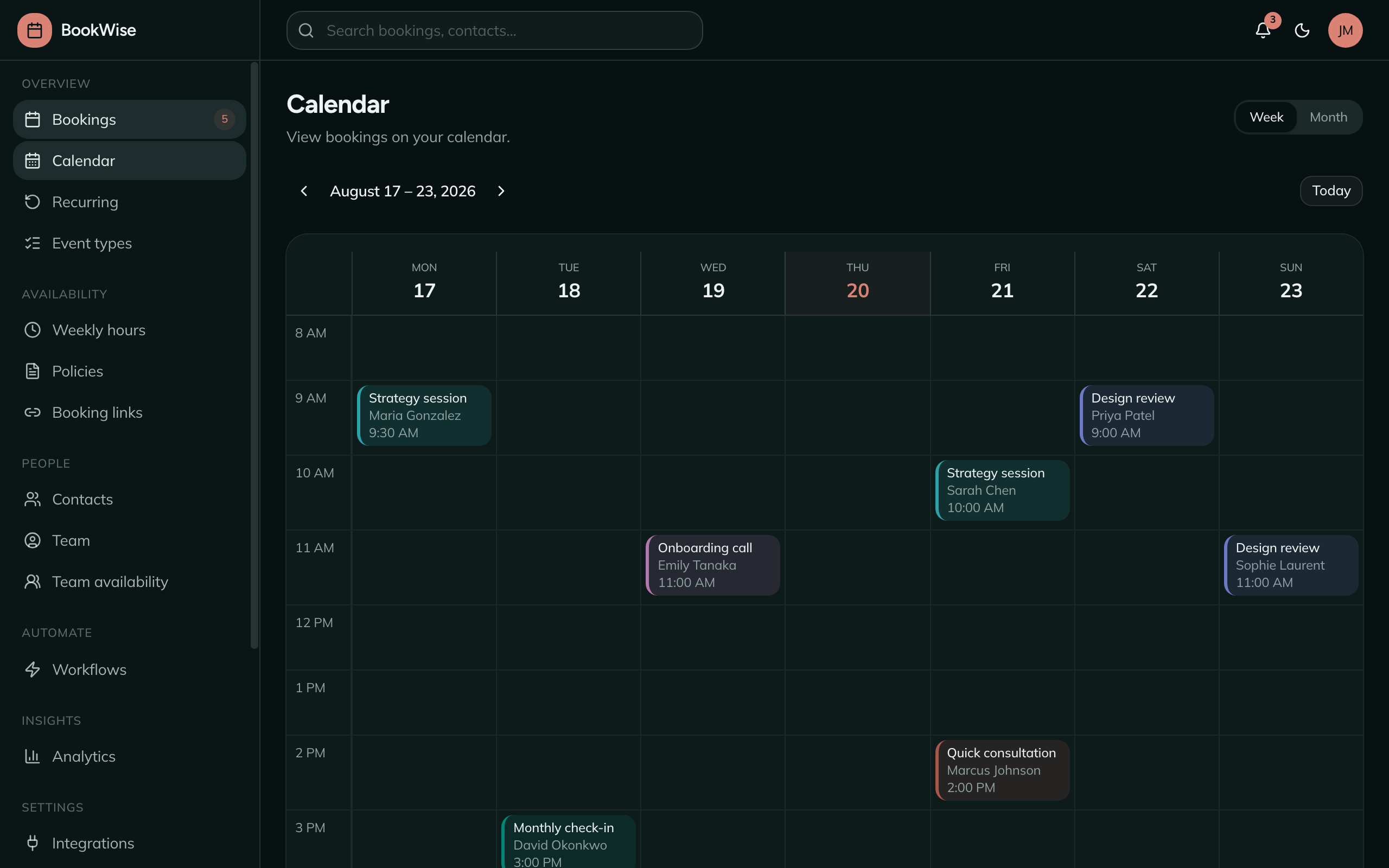The width and height of the screenshot is (1389, 868).
Task: Click the BookWise logo icon
Action: [34, 30]
